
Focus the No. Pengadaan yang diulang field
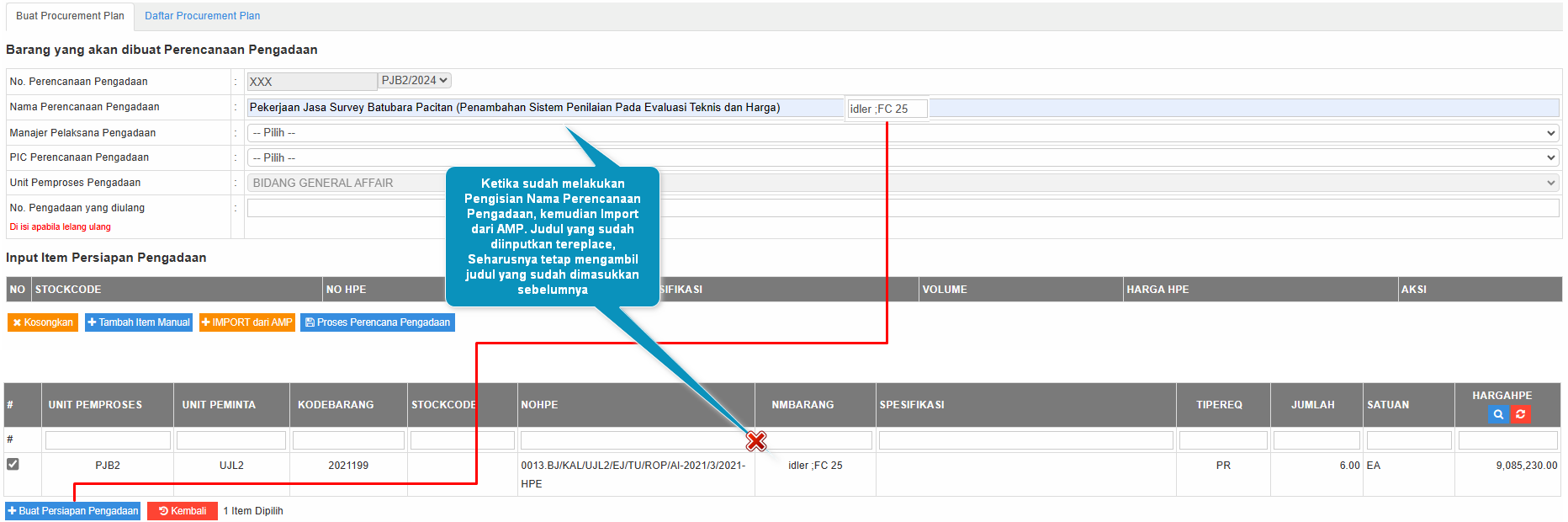[902, 208]
